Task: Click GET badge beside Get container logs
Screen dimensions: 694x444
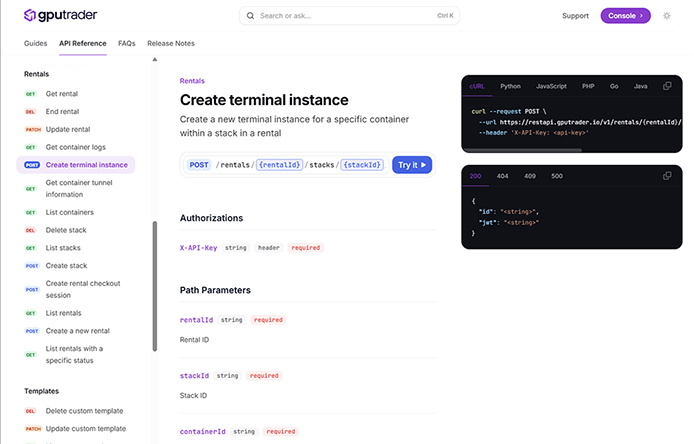Action: point(31,147)
